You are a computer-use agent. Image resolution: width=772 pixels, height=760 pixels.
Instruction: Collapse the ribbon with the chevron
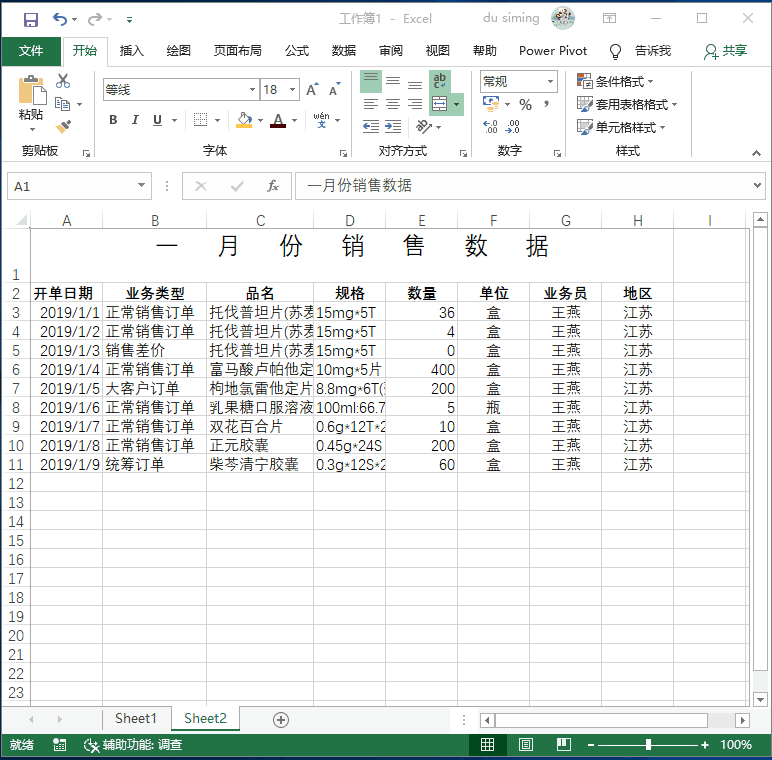click(x=756, y=153)
